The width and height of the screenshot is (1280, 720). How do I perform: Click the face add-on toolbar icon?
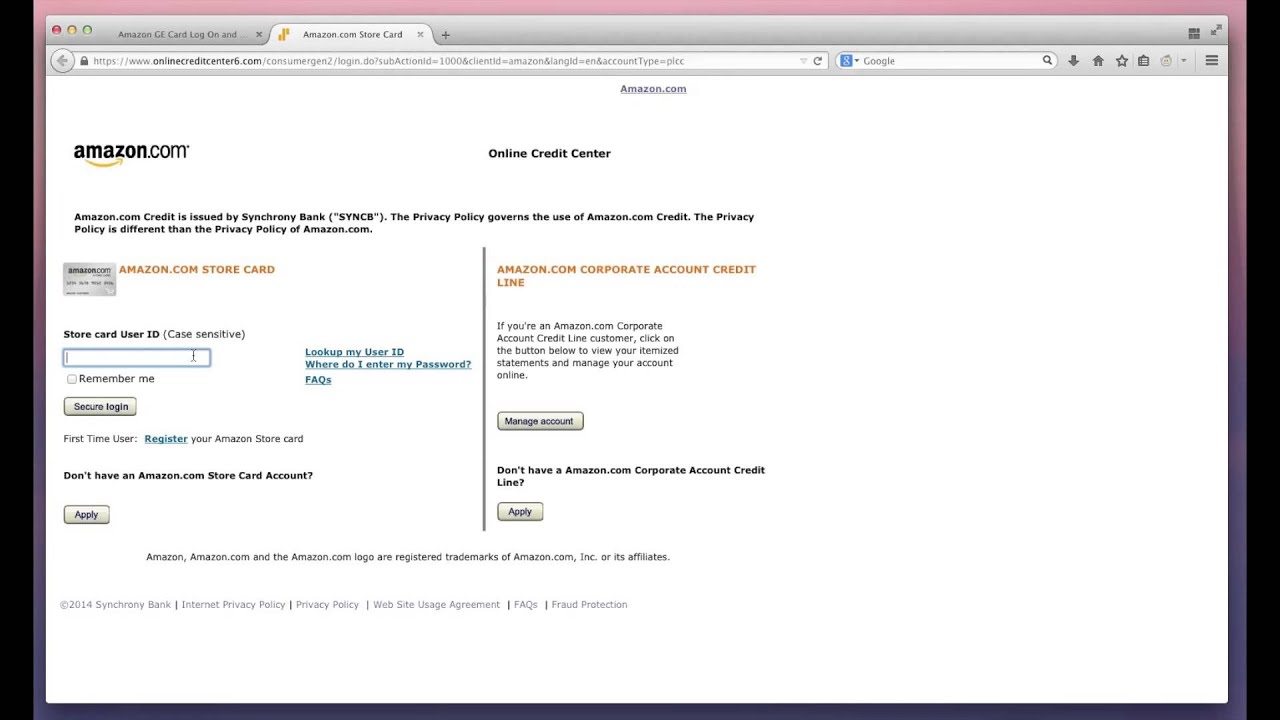click(x=1166, y=61)
